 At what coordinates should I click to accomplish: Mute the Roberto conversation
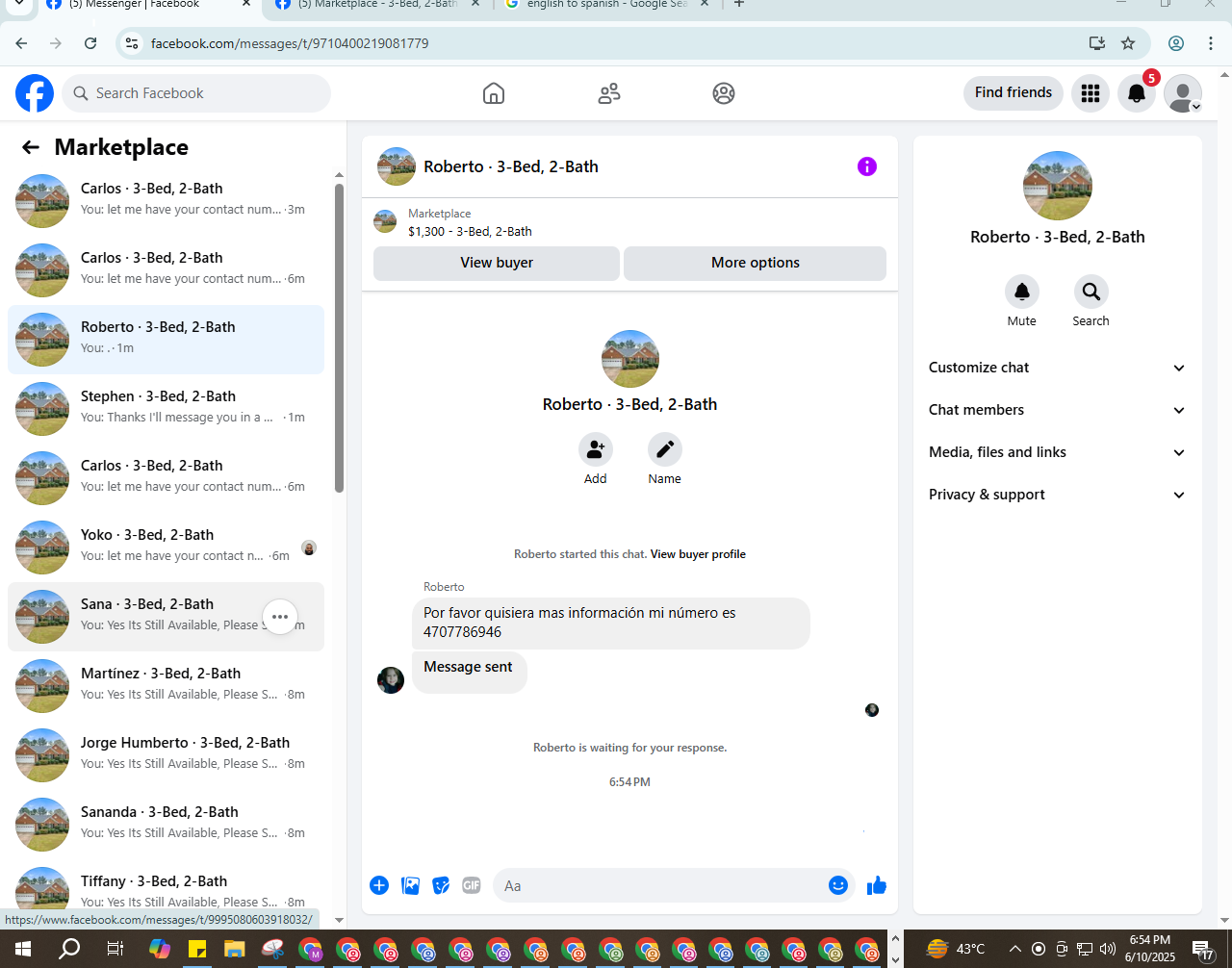pyautogui.click(x=1022, y=292)
